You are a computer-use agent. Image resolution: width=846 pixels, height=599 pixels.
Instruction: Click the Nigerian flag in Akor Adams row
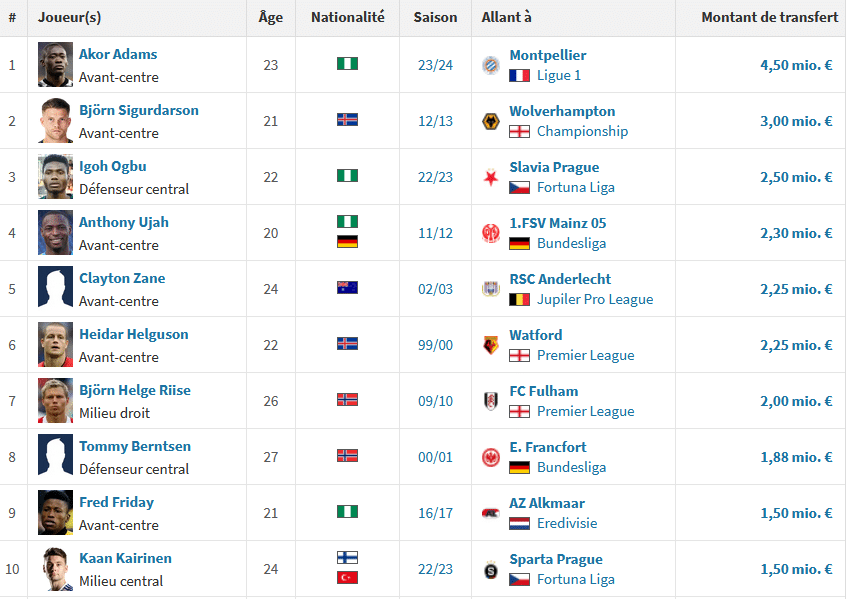click(x=347, y=64)
